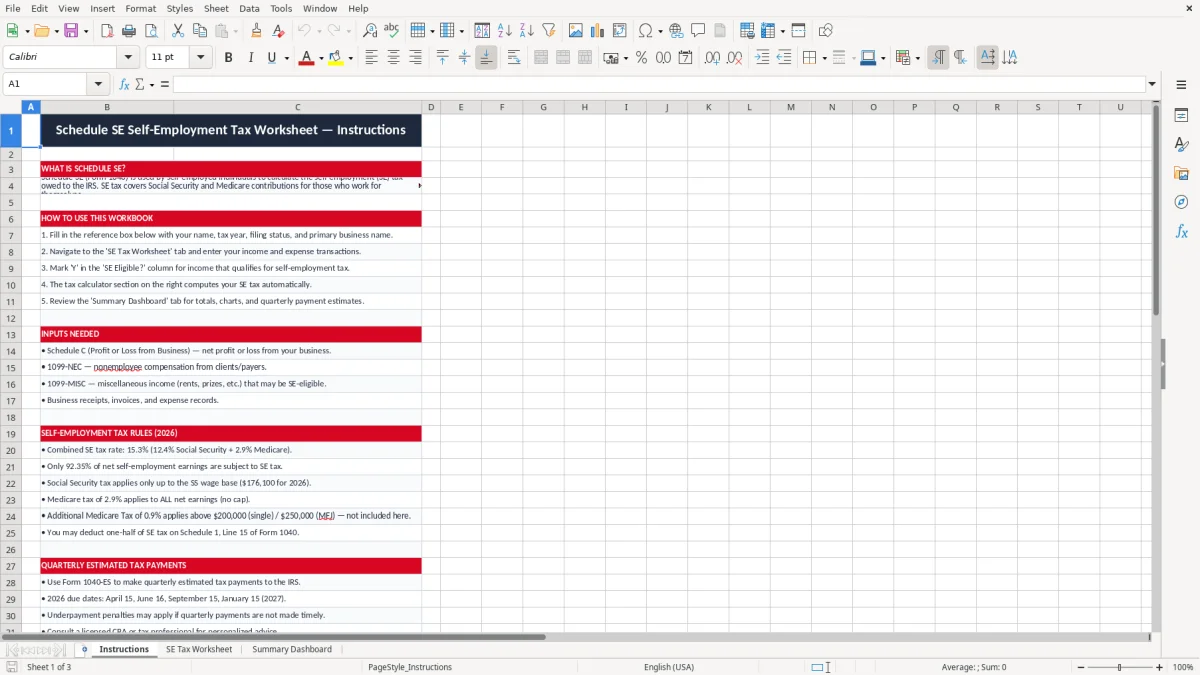This screenshot has width=1200, height=675.
Task: Run the Spelling check icon
Action: (x=392, y=31)
